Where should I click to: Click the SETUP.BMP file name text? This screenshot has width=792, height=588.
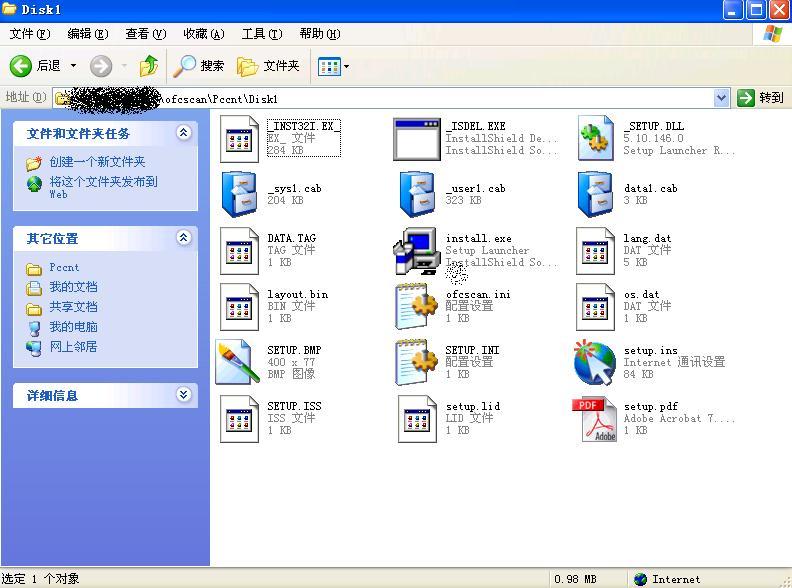pyautogui.click(x=294, y=350)
